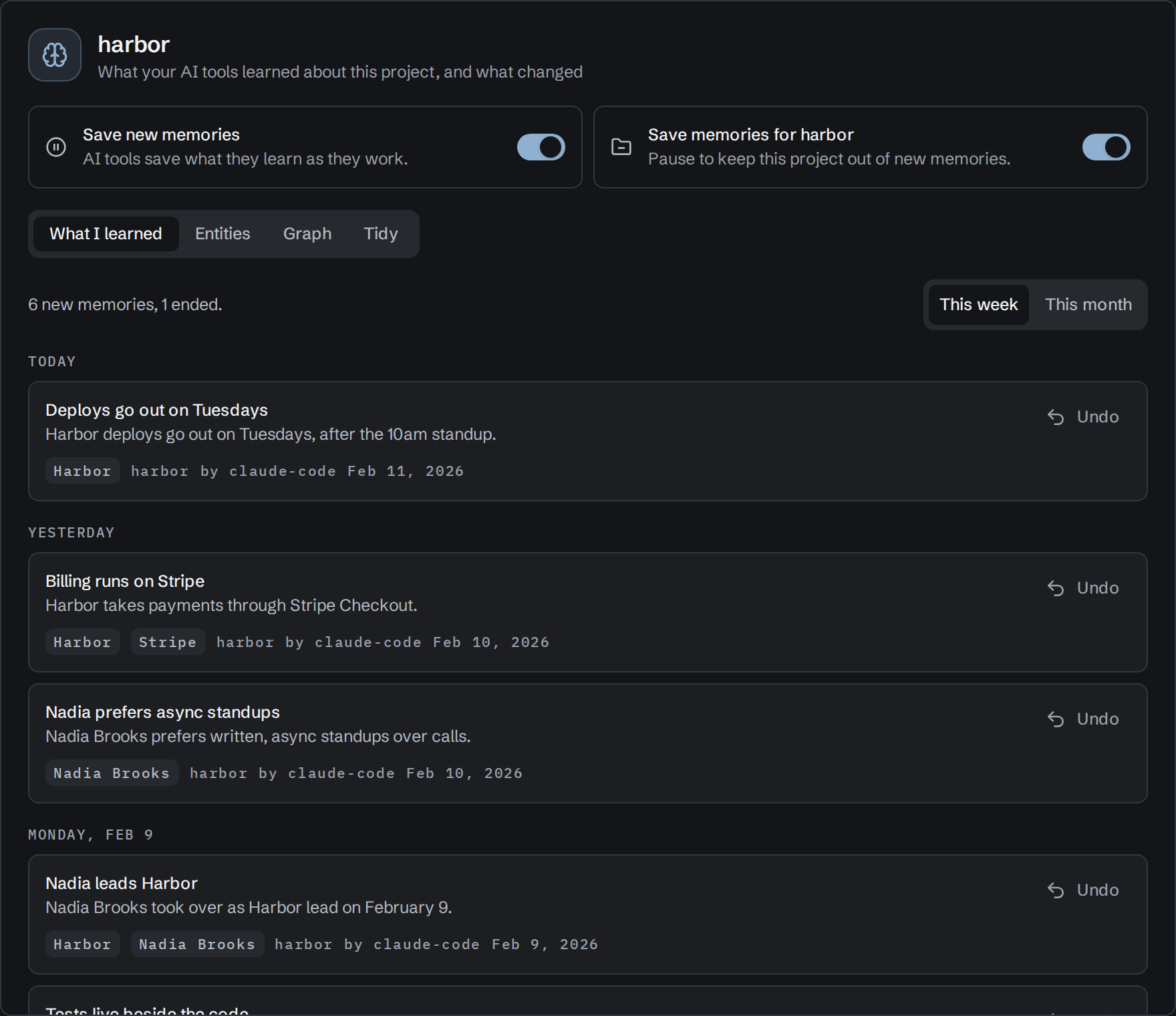Click Harbor tag on Billing runs on Stripe card

coord(83,642)
